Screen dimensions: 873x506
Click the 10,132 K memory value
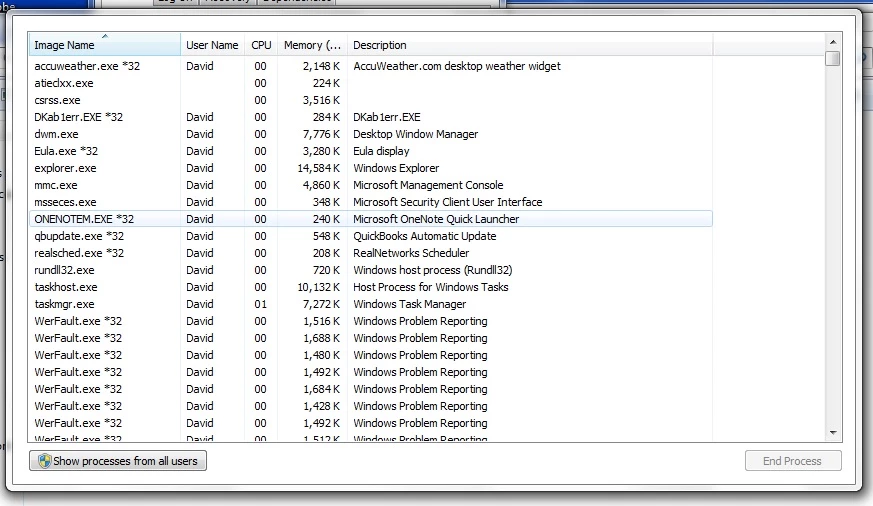(318, 287)
